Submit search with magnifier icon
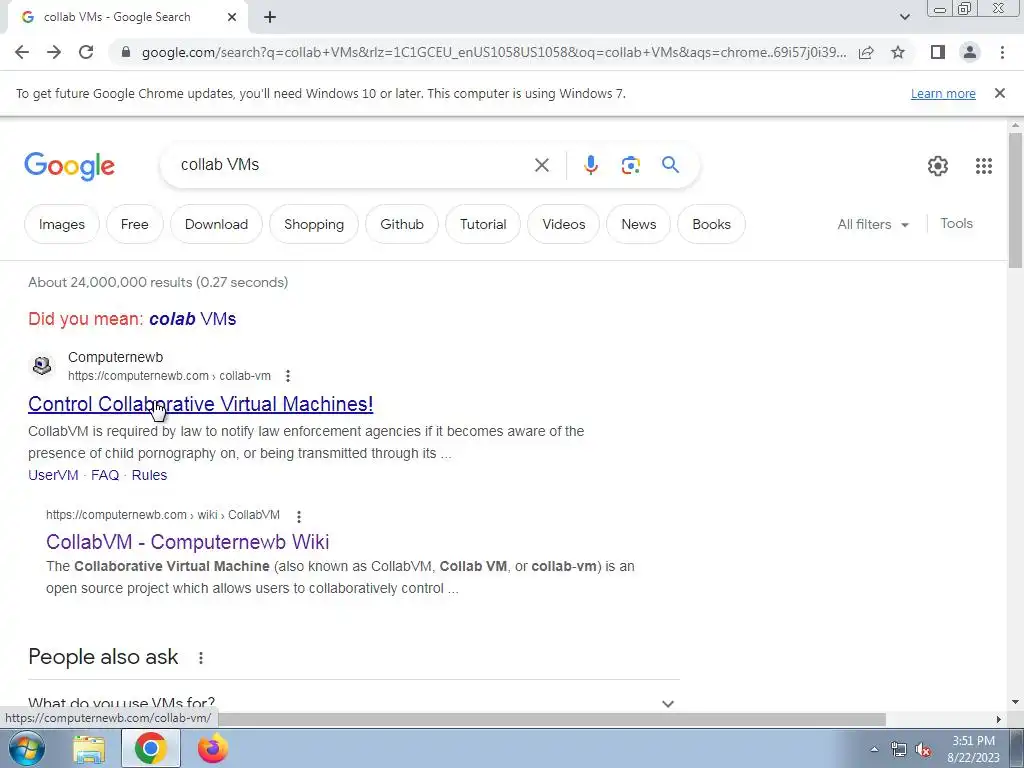The height and width of the screenshot is (768, 1024). (670, 165)
